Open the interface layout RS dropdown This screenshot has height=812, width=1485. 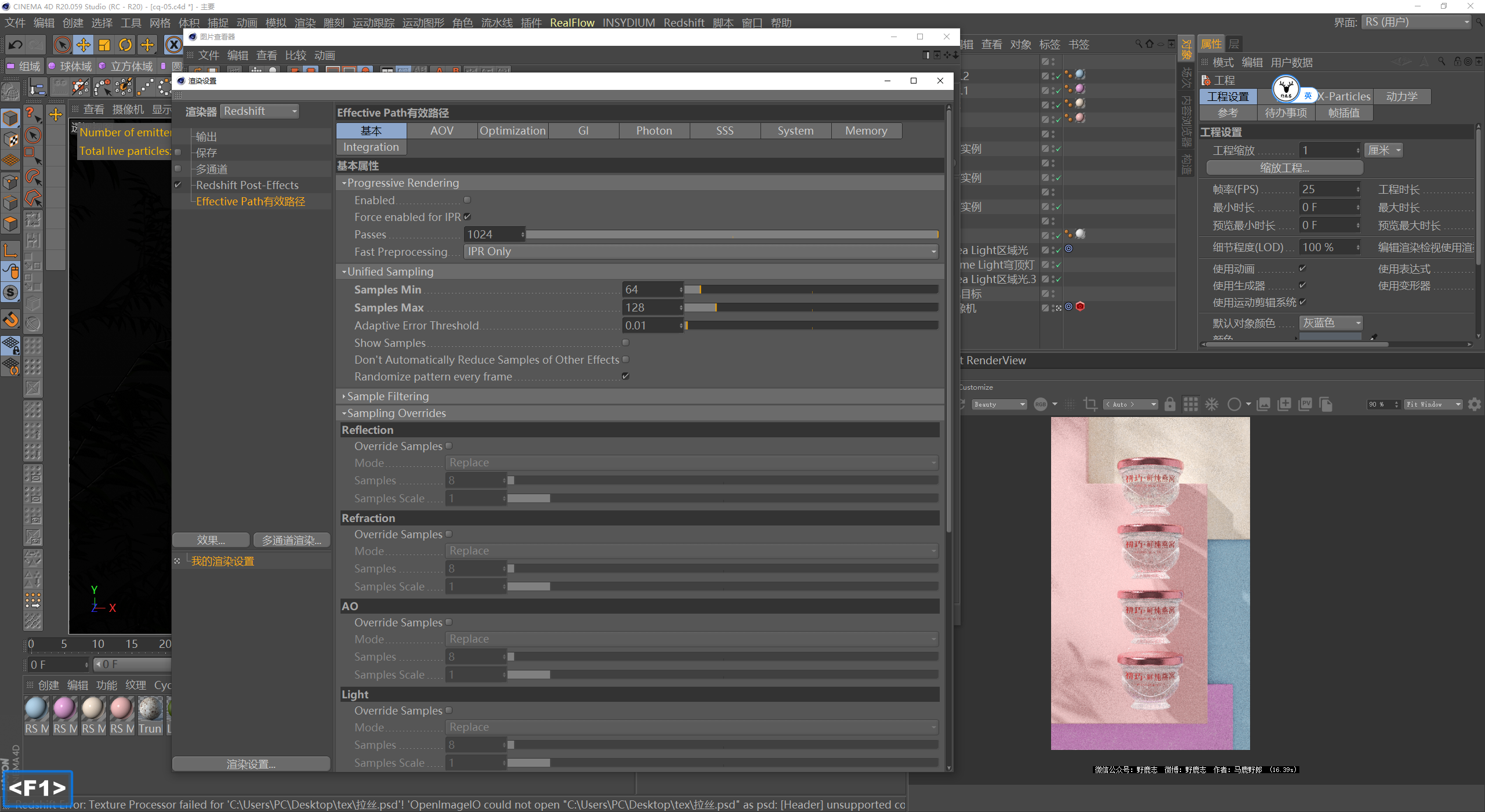[1416, 22]
